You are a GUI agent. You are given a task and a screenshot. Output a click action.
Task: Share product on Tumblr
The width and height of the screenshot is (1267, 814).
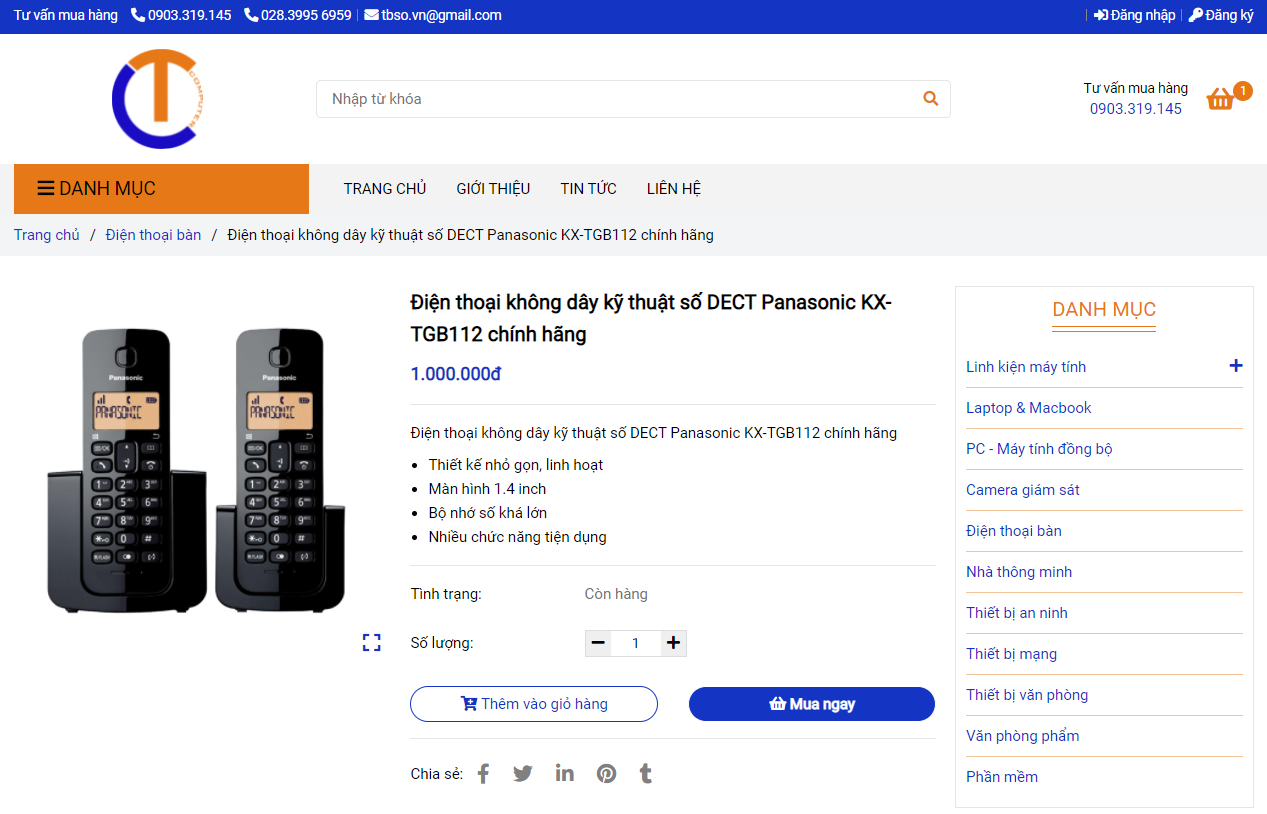click(646, 774)
